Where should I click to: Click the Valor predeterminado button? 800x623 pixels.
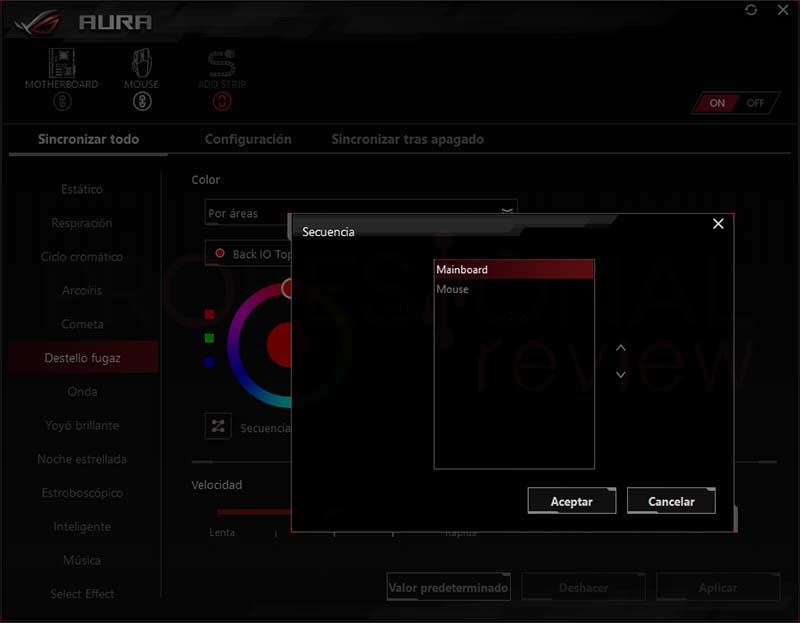click(448, 587)
